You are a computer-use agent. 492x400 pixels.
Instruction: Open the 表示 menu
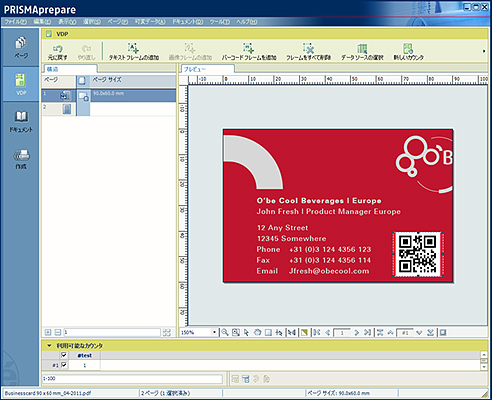tap(67, 22)
